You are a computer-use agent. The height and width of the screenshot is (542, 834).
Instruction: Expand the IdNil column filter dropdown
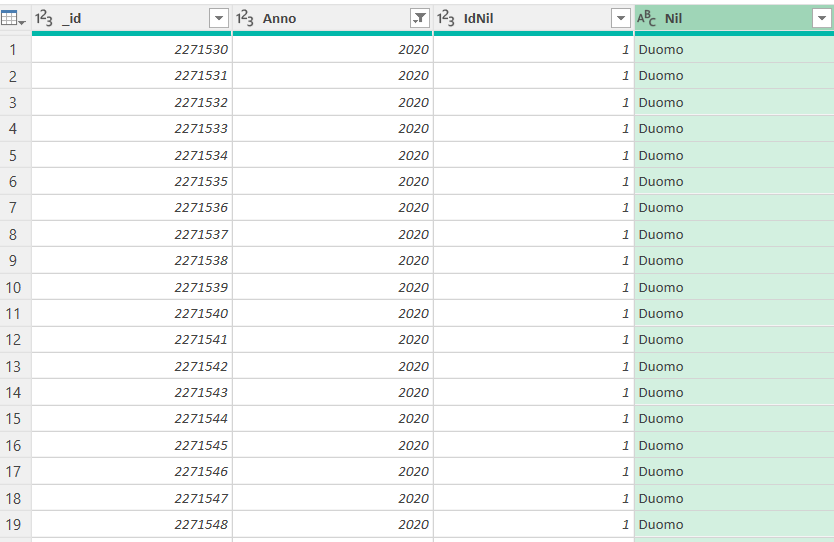(x=621, y=18)
